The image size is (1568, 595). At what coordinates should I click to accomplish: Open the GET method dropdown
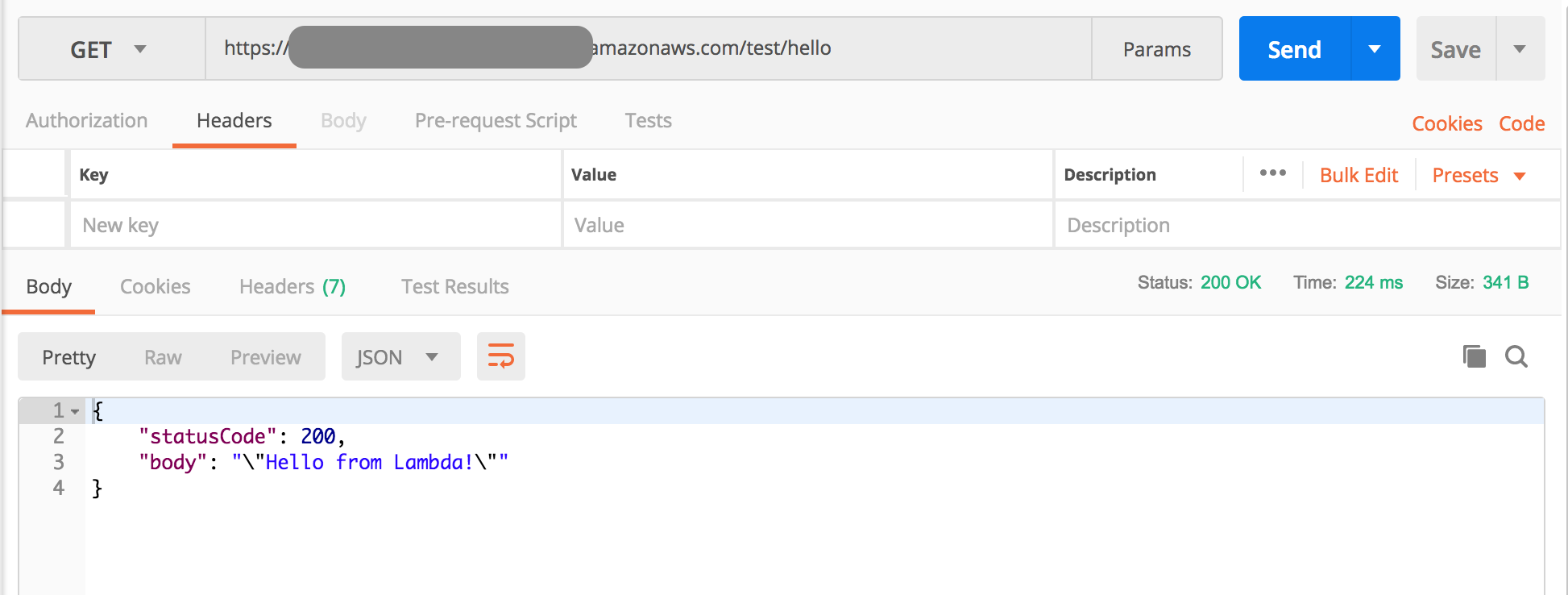tap(111, 49)
